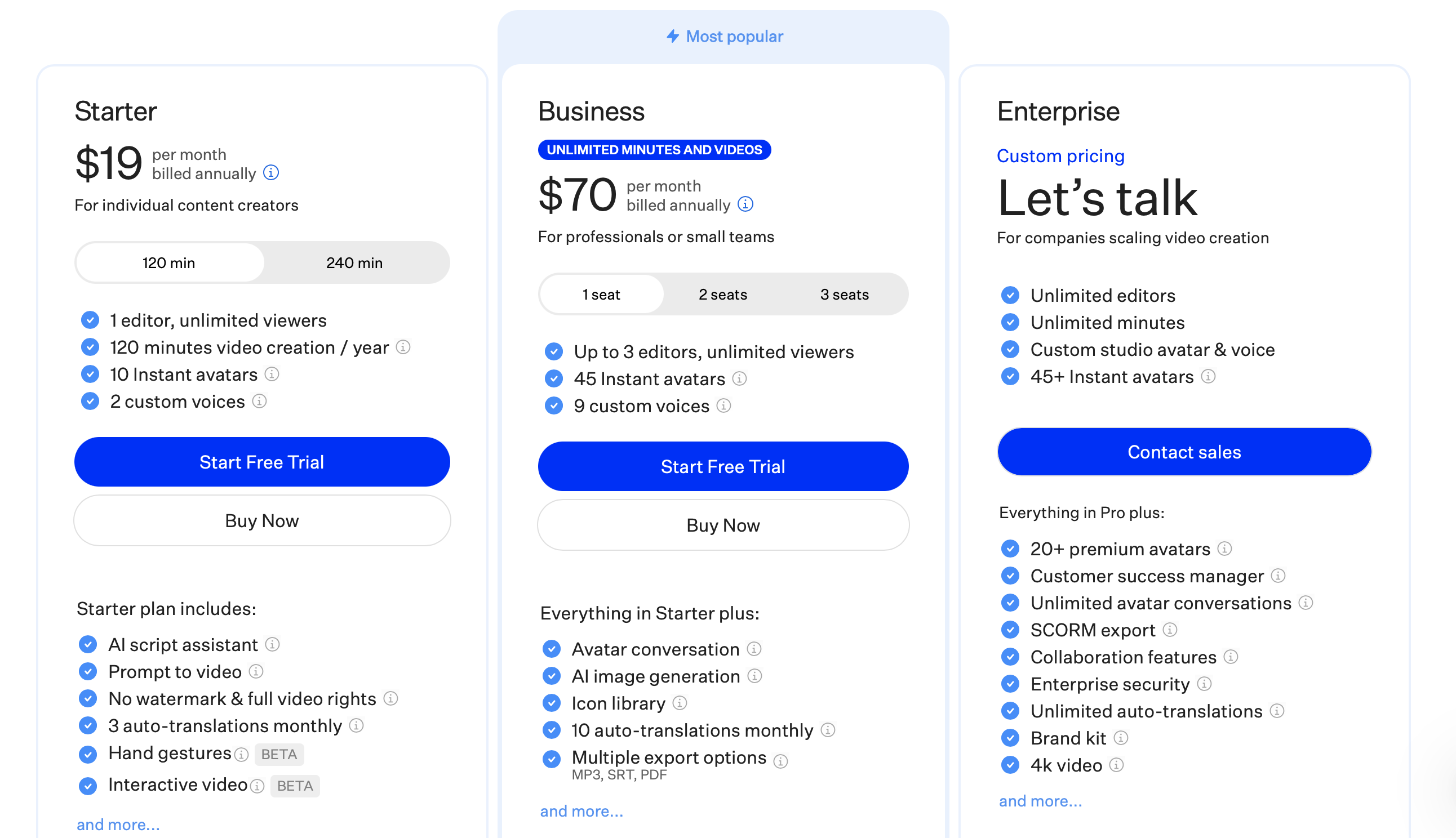This screenshot has width=1456, height=838.
Task: Click 'Unlimited minutes' feature text
Action: (1108, 322)
